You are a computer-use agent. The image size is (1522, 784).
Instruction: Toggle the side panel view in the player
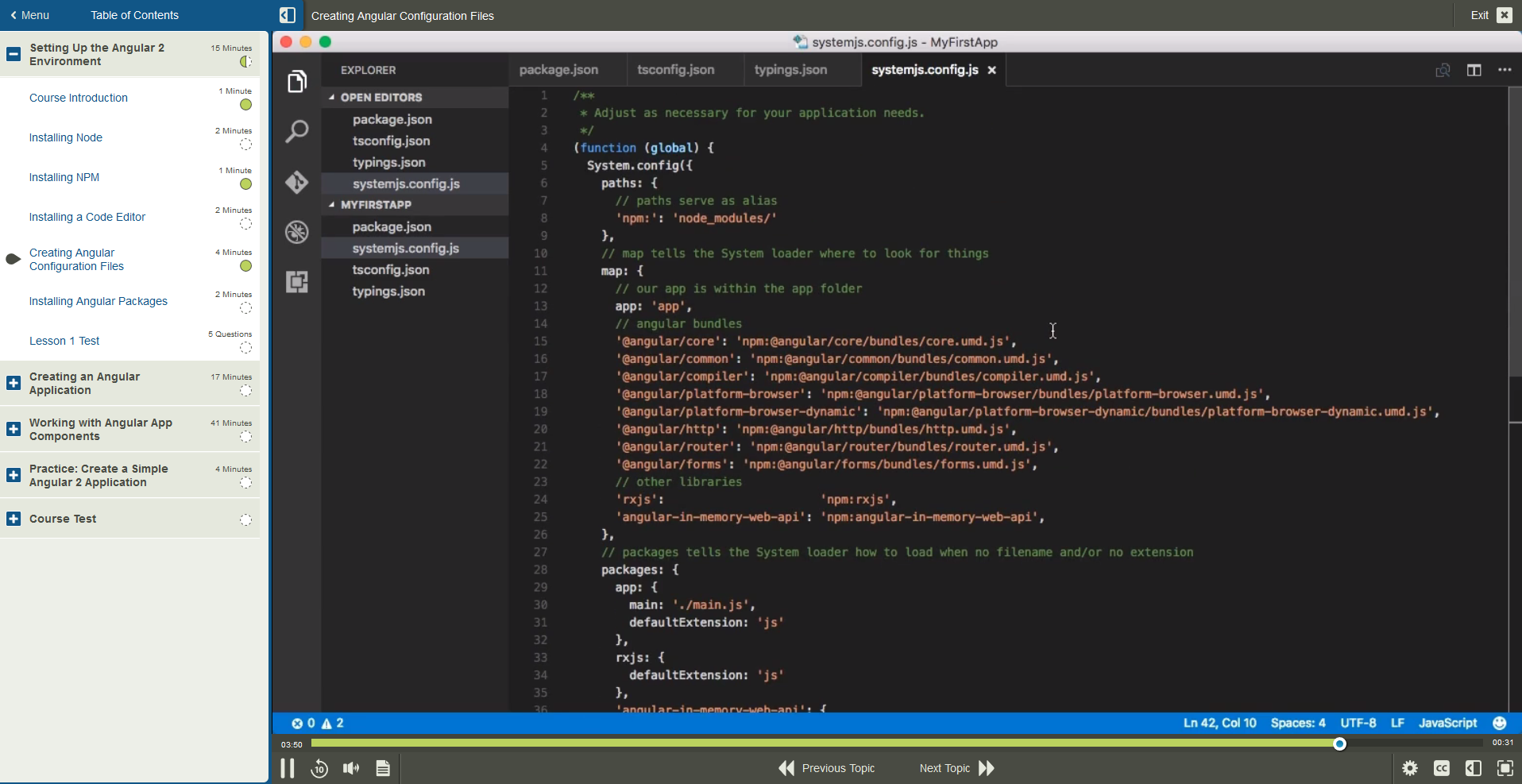click(x=1474, y=768)
